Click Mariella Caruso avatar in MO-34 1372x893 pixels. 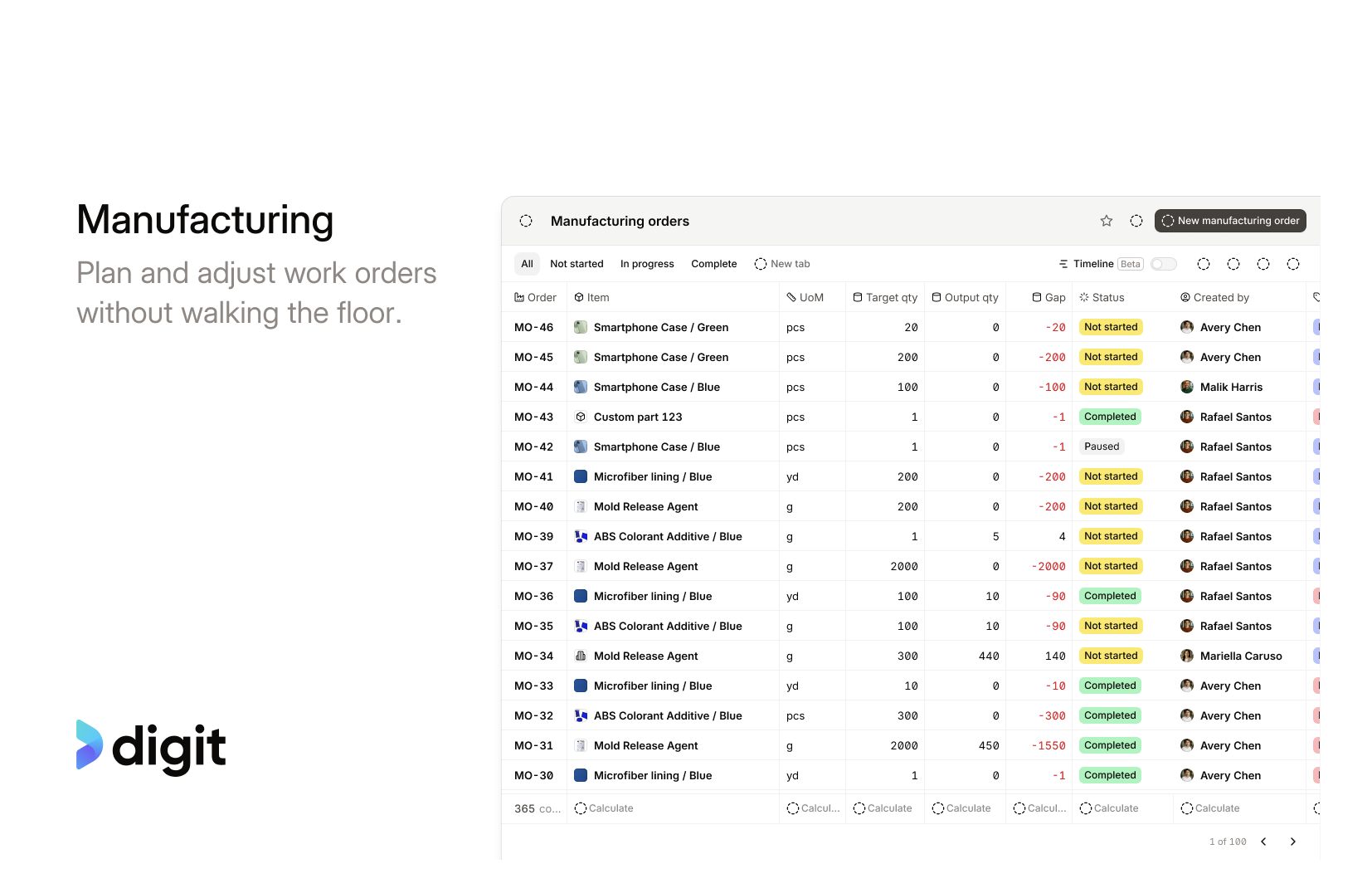[1187, 656]
